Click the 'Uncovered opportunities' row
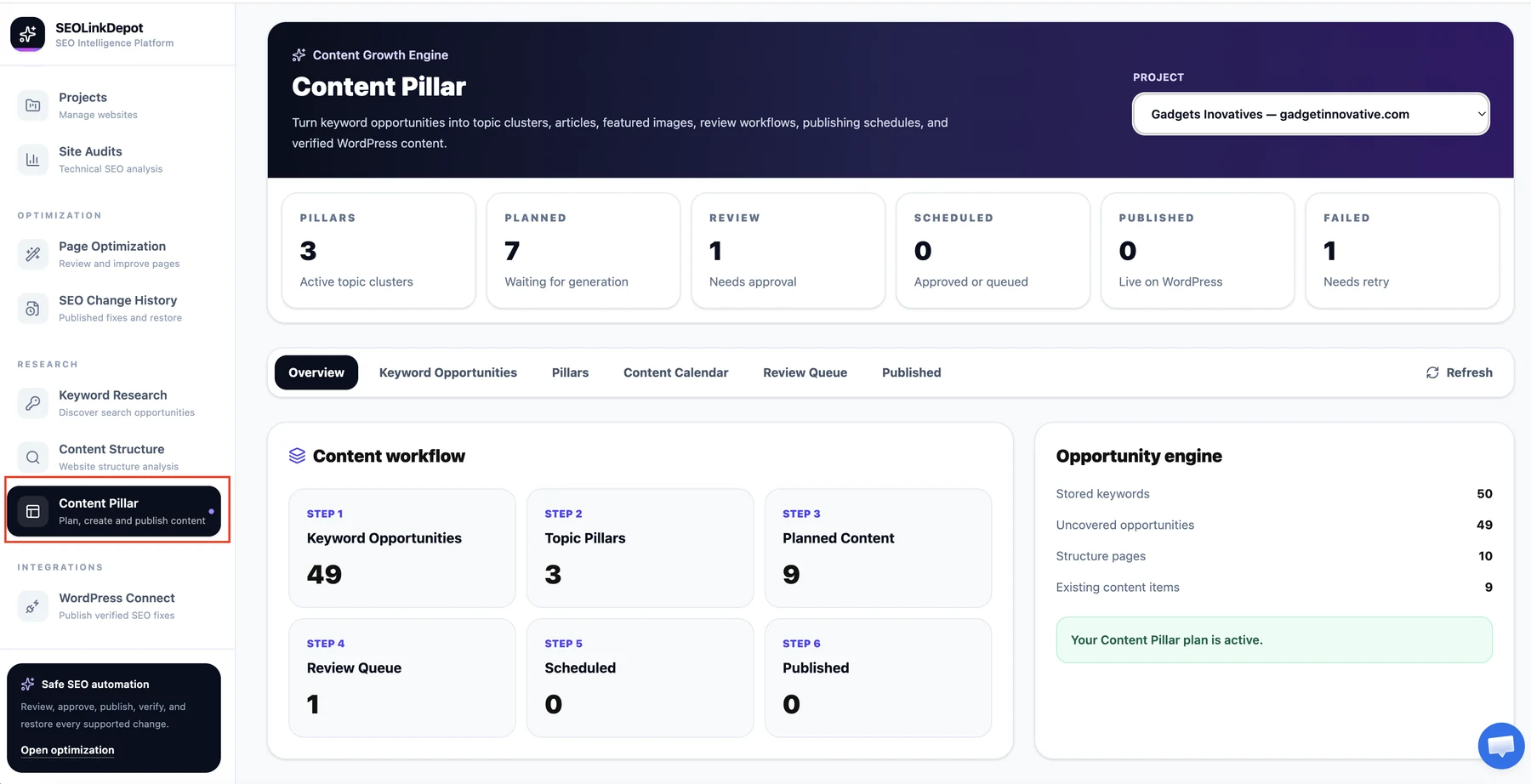The width and height of the screenshot is (1531, 784). pyautogui.click(x=1274, y=525)
